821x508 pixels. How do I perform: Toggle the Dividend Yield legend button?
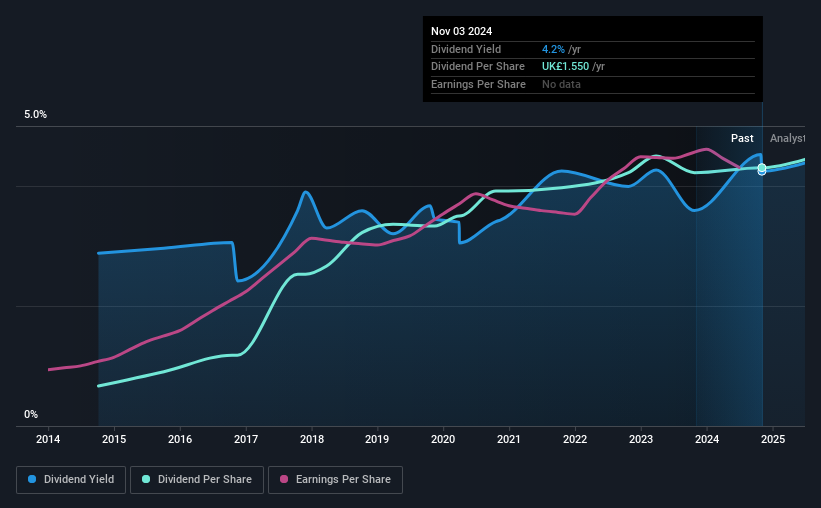(x=71, y=480)
